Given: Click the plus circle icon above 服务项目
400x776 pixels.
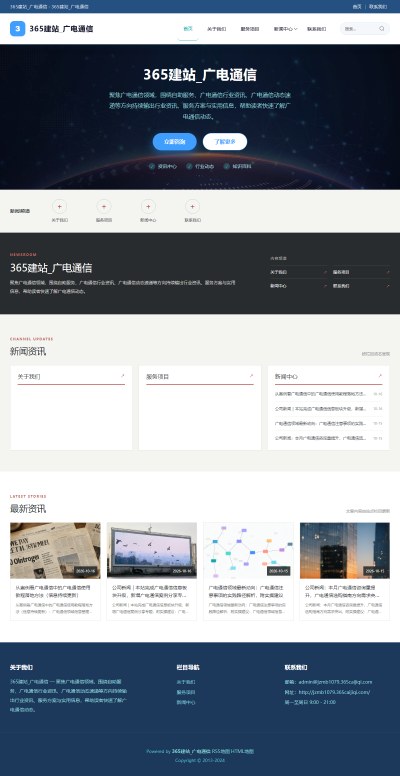Looking at the screenshot, I should pyautogui.click(x=104, y=206).
